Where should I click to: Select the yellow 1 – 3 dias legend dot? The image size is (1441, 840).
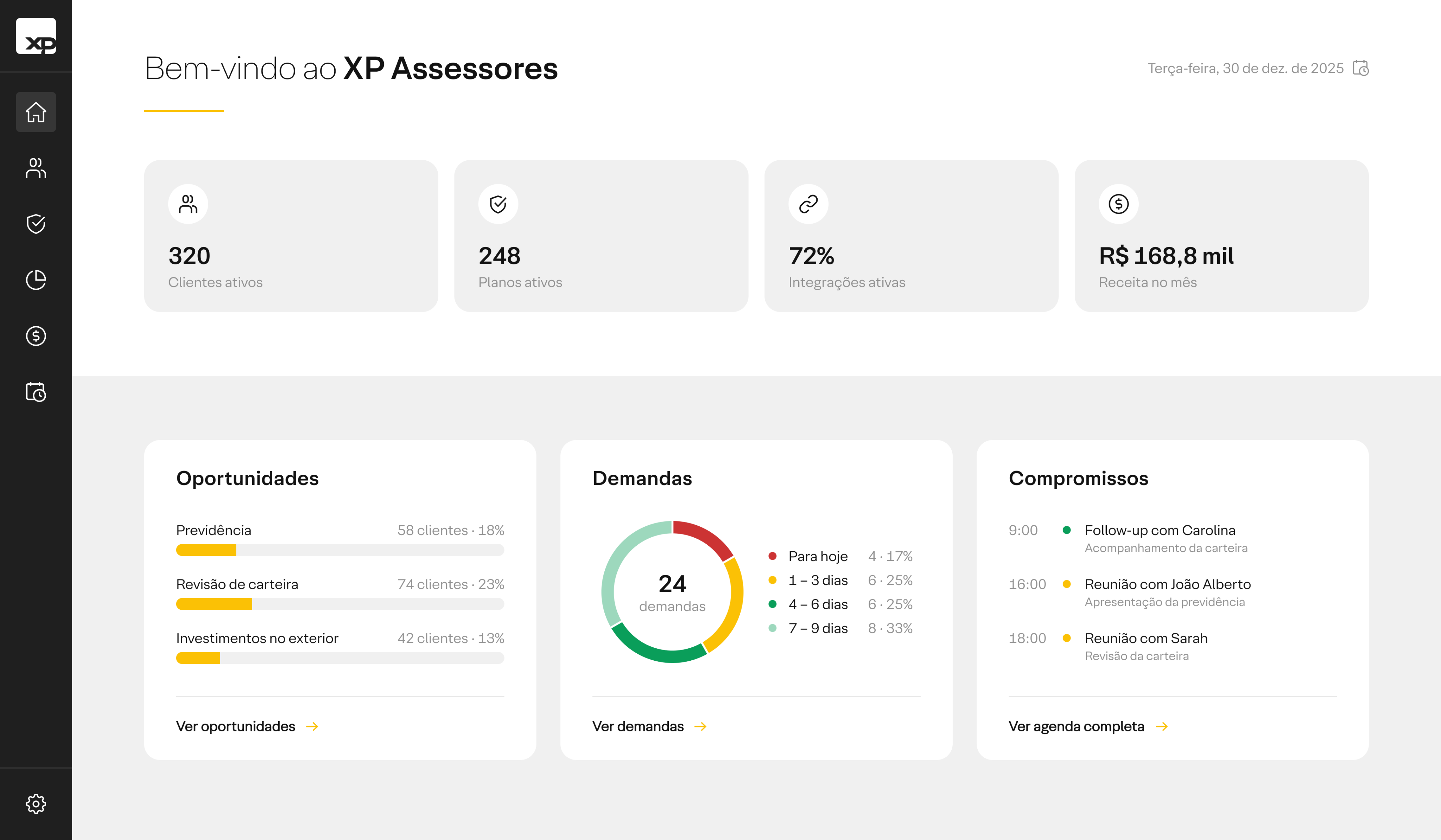click(x=773, y=580)
